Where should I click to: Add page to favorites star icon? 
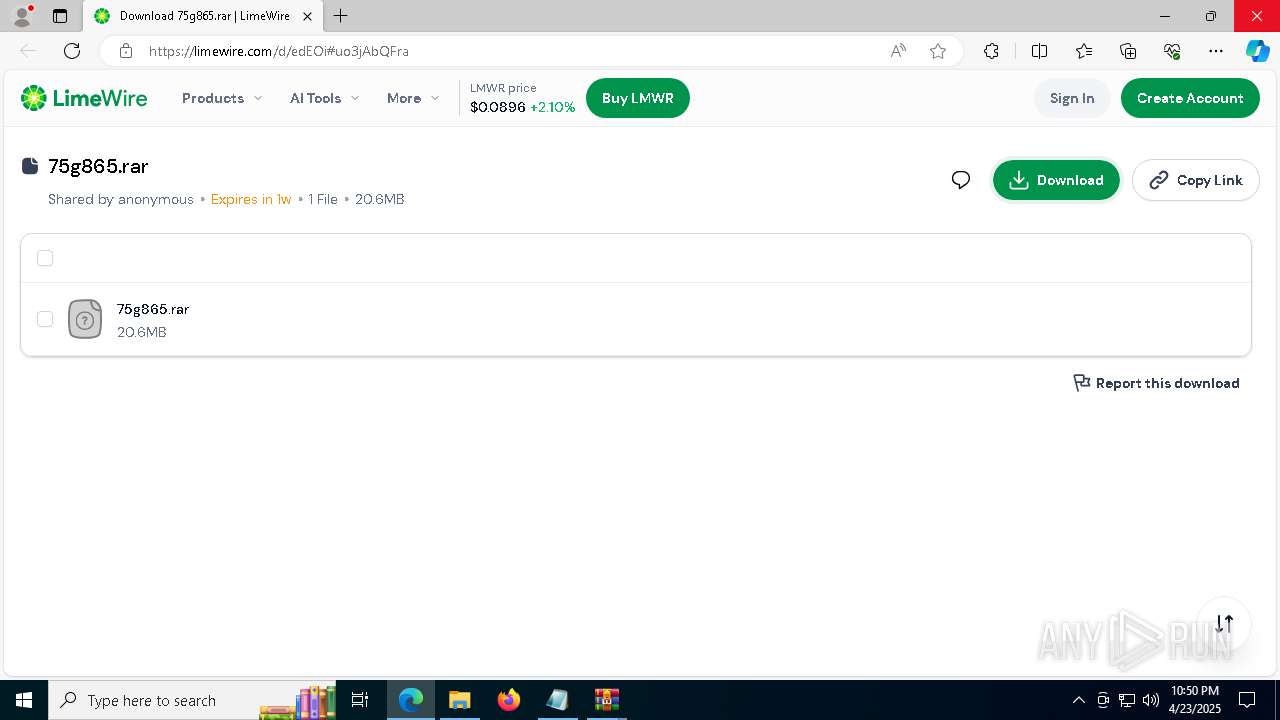(938, 51)
